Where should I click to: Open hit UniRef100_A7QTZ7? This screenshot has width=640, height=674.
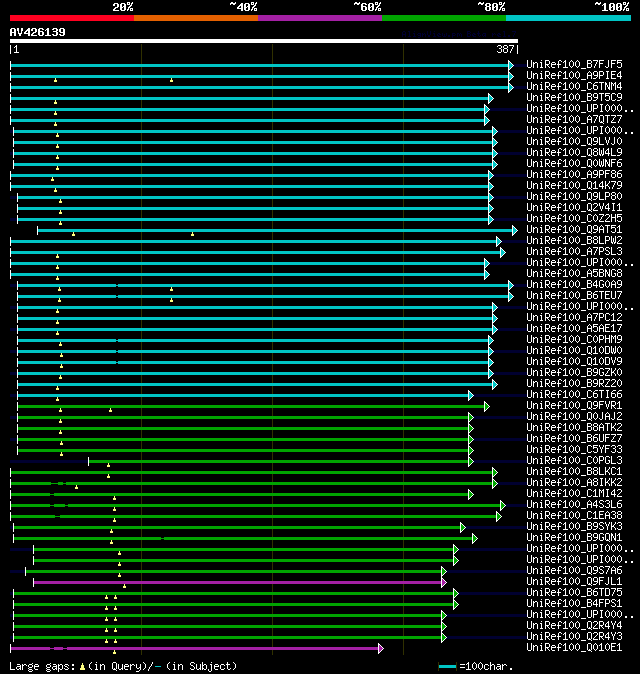coord(574,119)
